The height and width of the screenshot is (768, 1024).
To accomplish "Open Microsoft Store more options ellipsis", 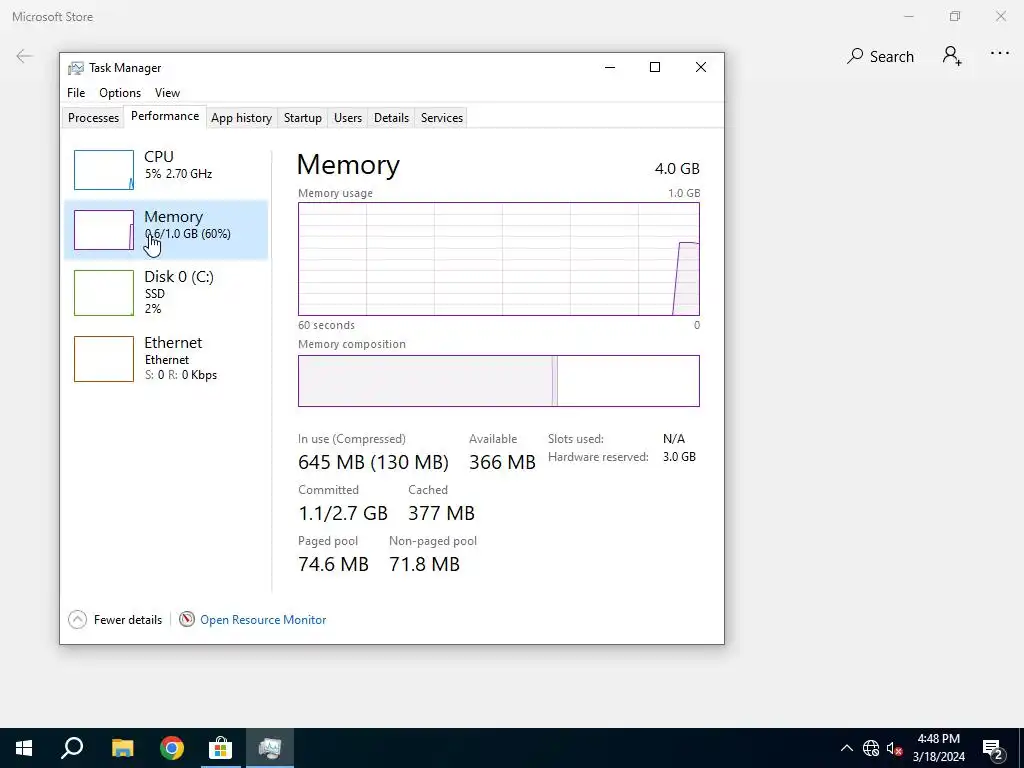I will (x=999, y=54).
